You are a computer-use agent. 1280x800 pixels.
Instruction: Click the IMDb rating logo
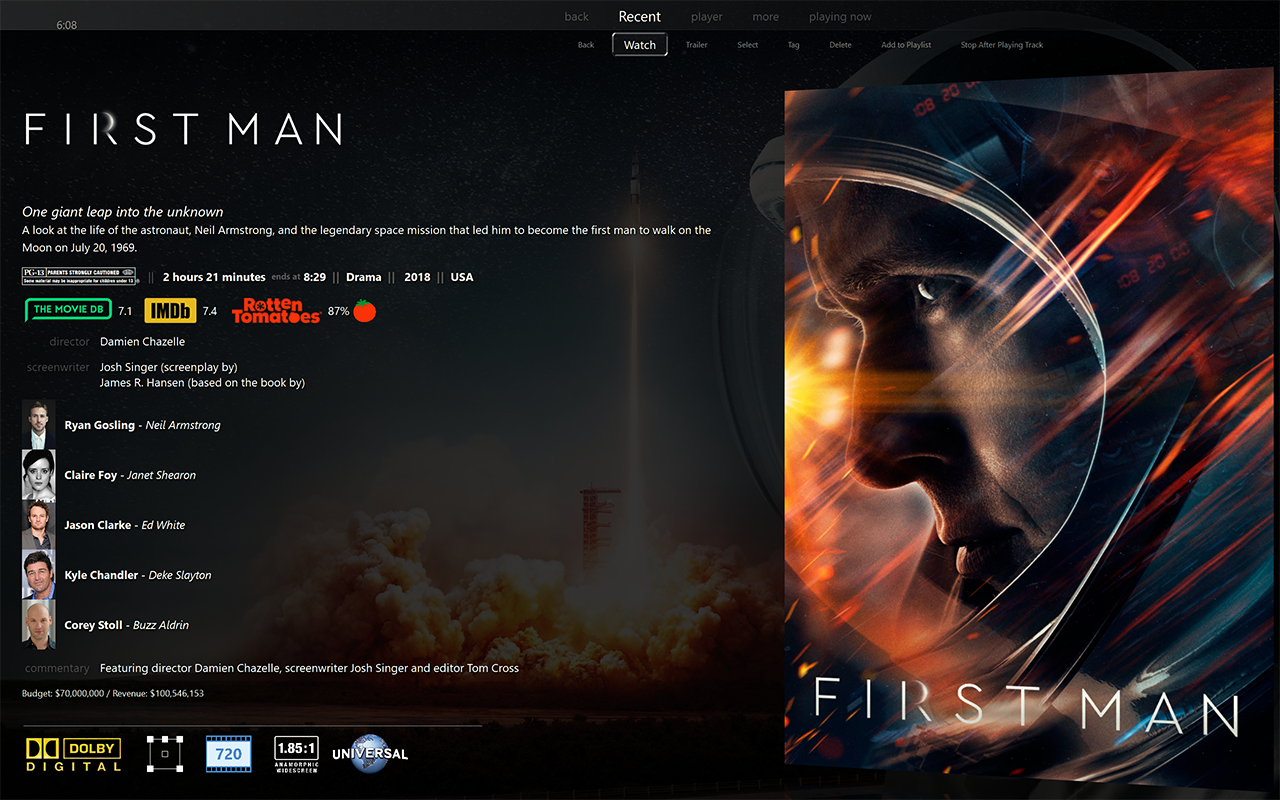click(x=171, y=311)
